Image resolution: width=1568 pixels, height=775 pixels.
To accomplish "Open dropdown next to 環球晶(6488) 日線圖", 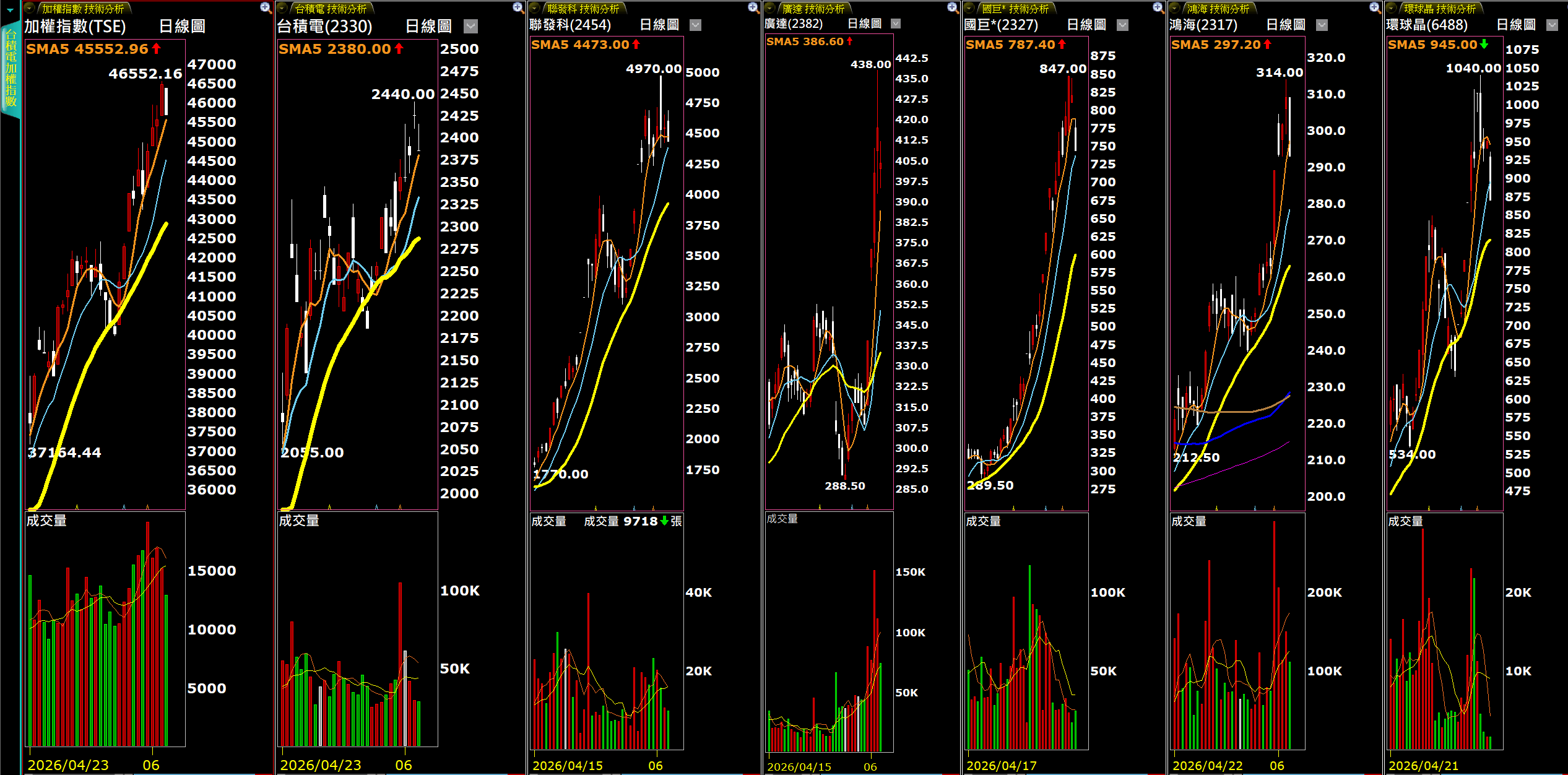I will [x=1552, y=25].
